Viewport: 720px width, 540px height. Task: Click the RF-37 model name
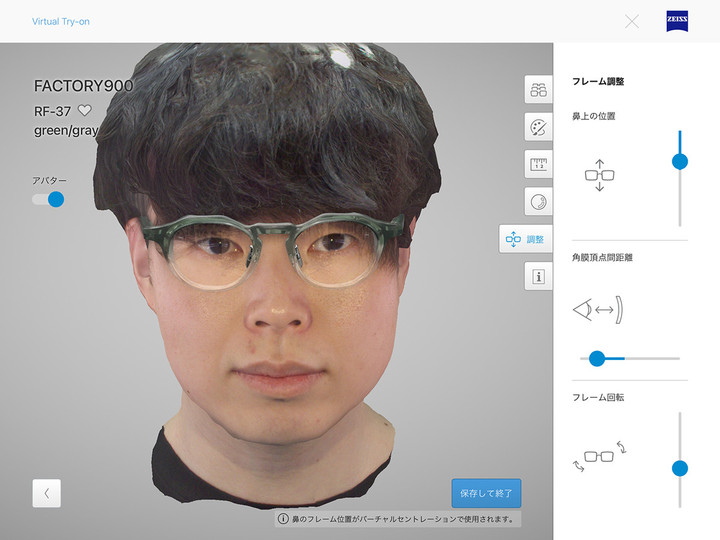[52, 111]
